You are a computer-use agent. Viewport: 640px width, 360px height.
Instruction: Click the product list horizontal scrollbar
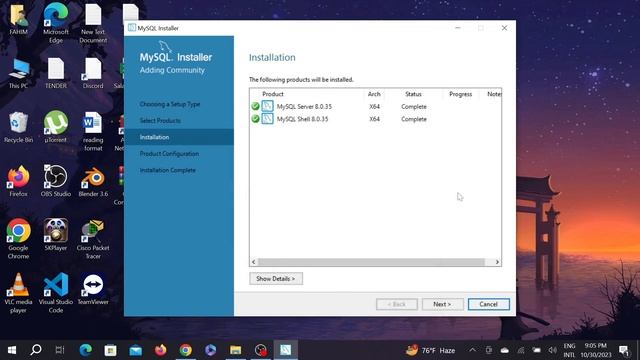tap(371, 262)
